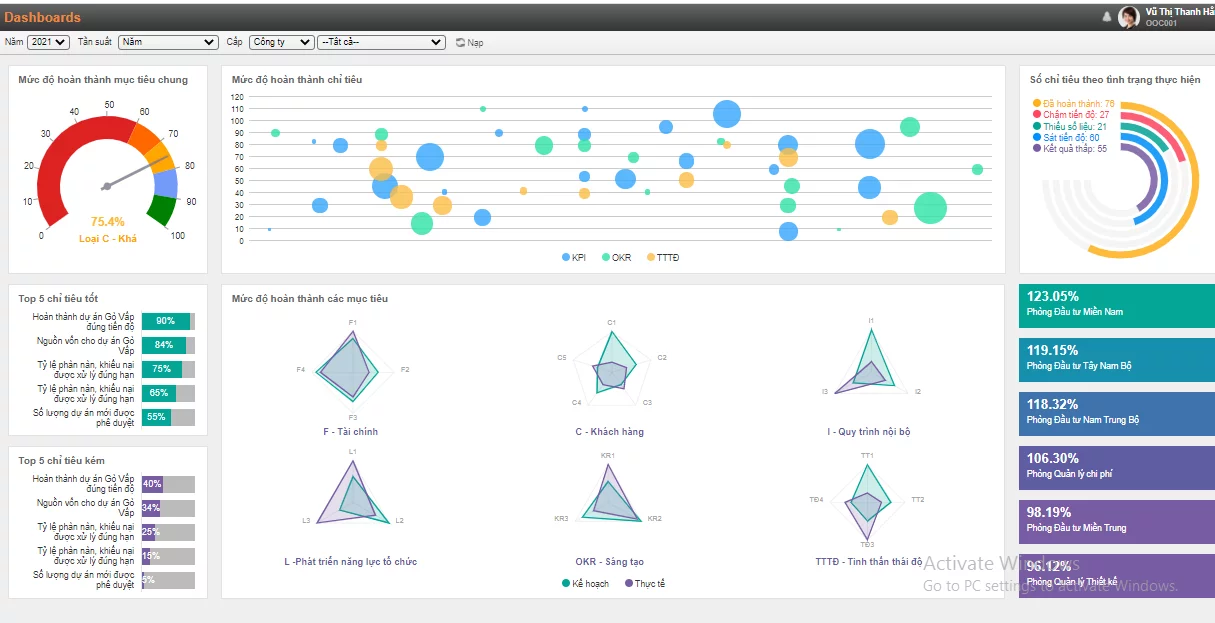Image resolution: width=1215 pixels, height=623 pixels.
Task: Open the Phòng Đầu tư Miền Nam tile
Action: [x=1116, y=305]
